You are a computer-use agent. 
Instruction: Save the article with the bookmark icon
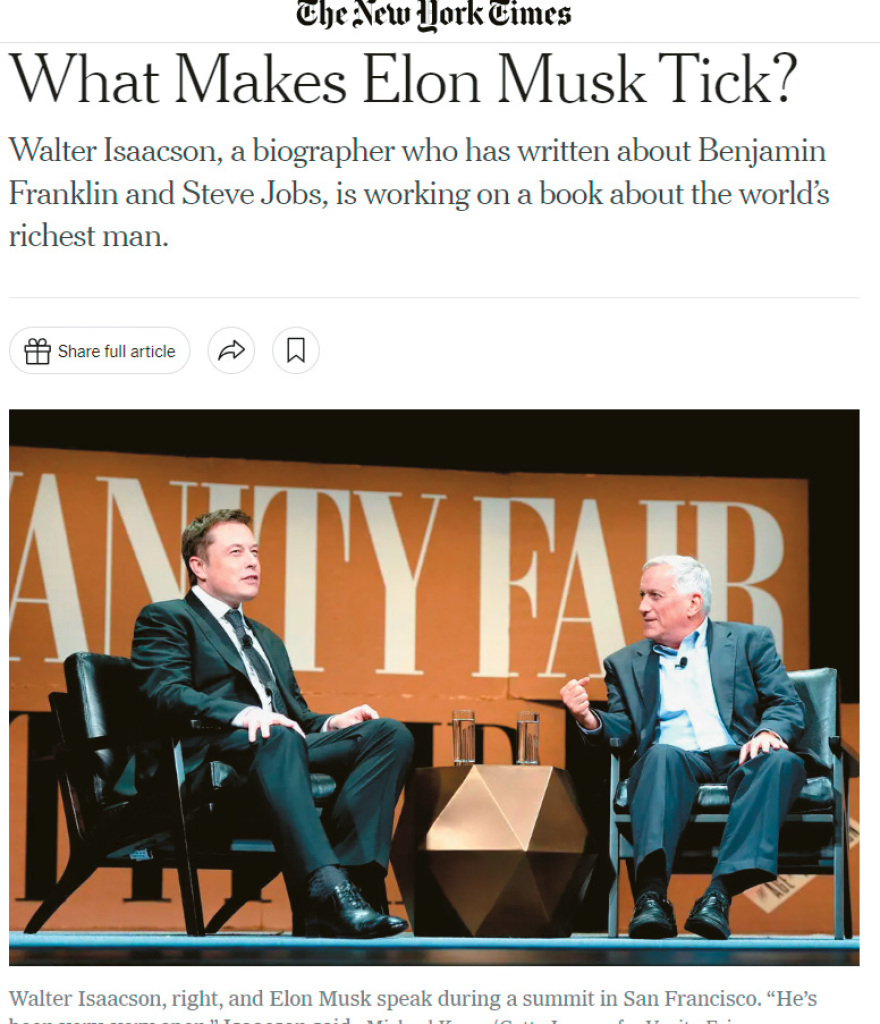[296, 351]
